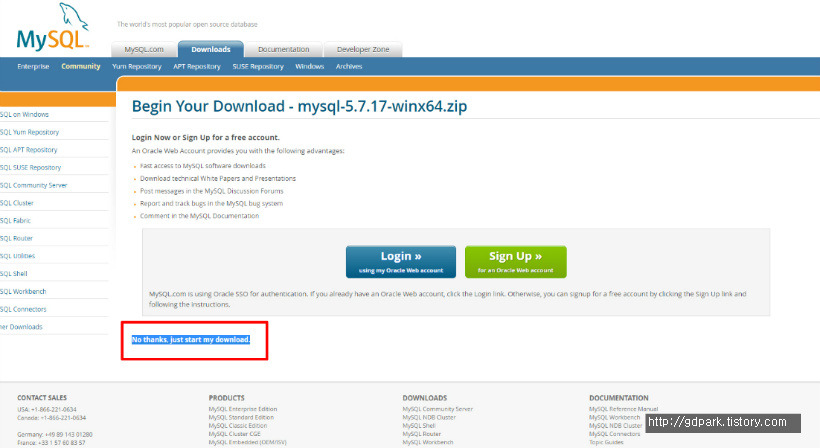
Task: Open MySQL Utilities sidebar link
Action: click(x=17, y=256)
